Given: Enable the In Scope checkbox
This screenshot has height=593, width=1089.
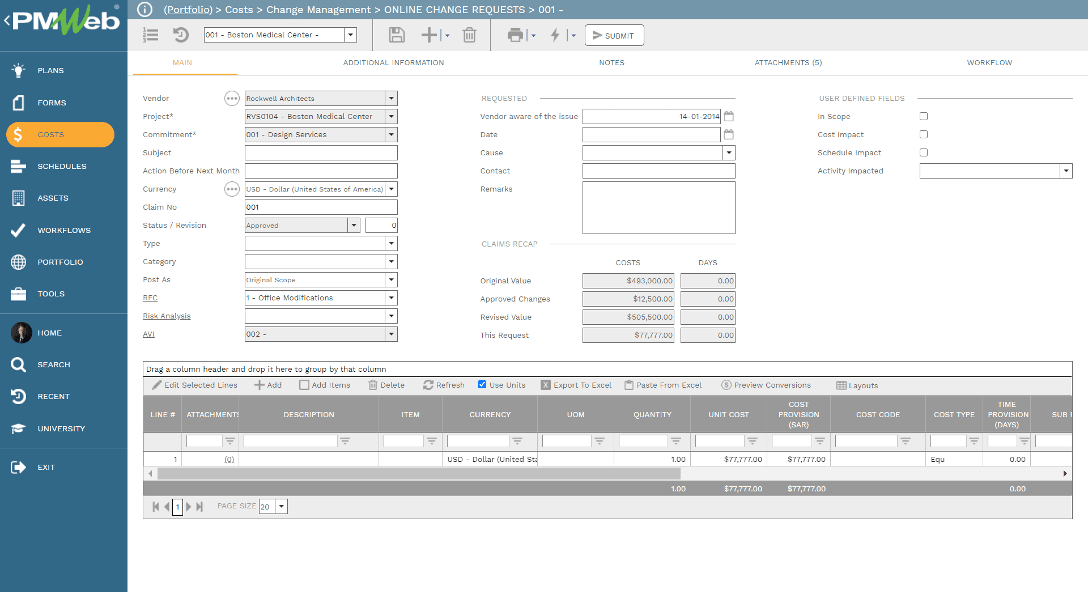Looking at the screenshot, I should [922, 115].
